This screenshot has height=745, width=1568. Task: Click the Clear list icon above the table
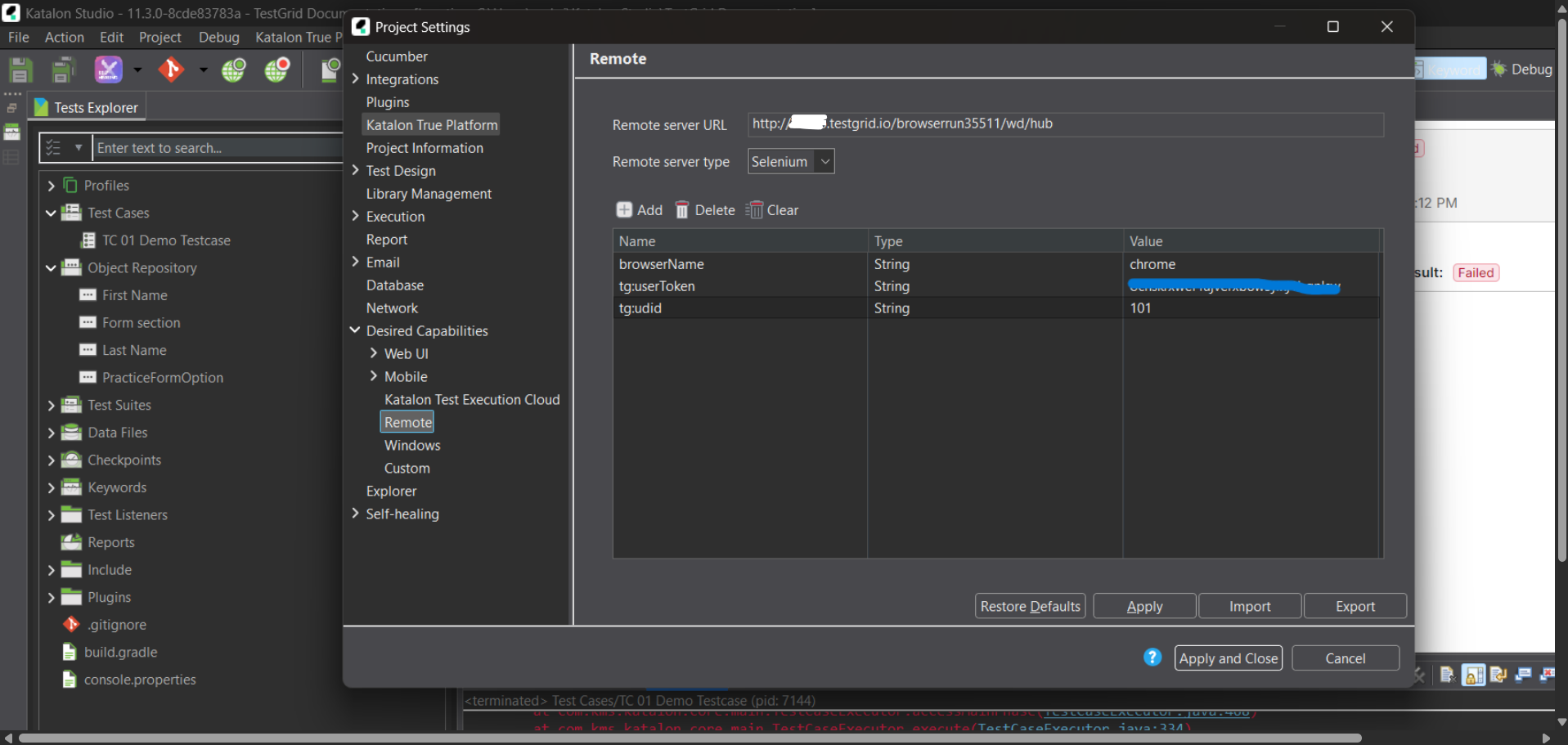[x=754, y=210]
